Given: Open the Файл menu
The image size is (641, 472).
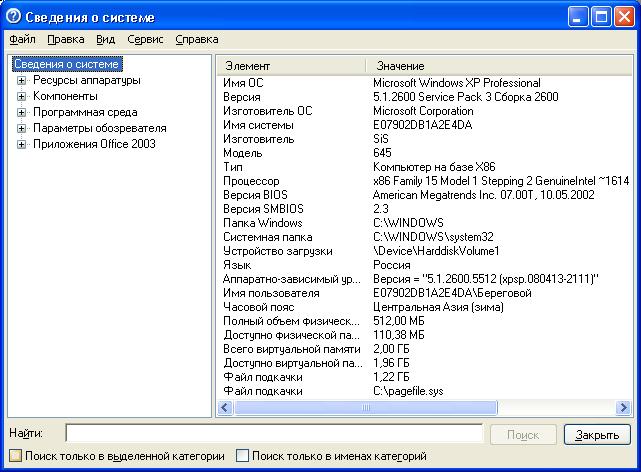Looking at the screenshot, I should point(22,39).
